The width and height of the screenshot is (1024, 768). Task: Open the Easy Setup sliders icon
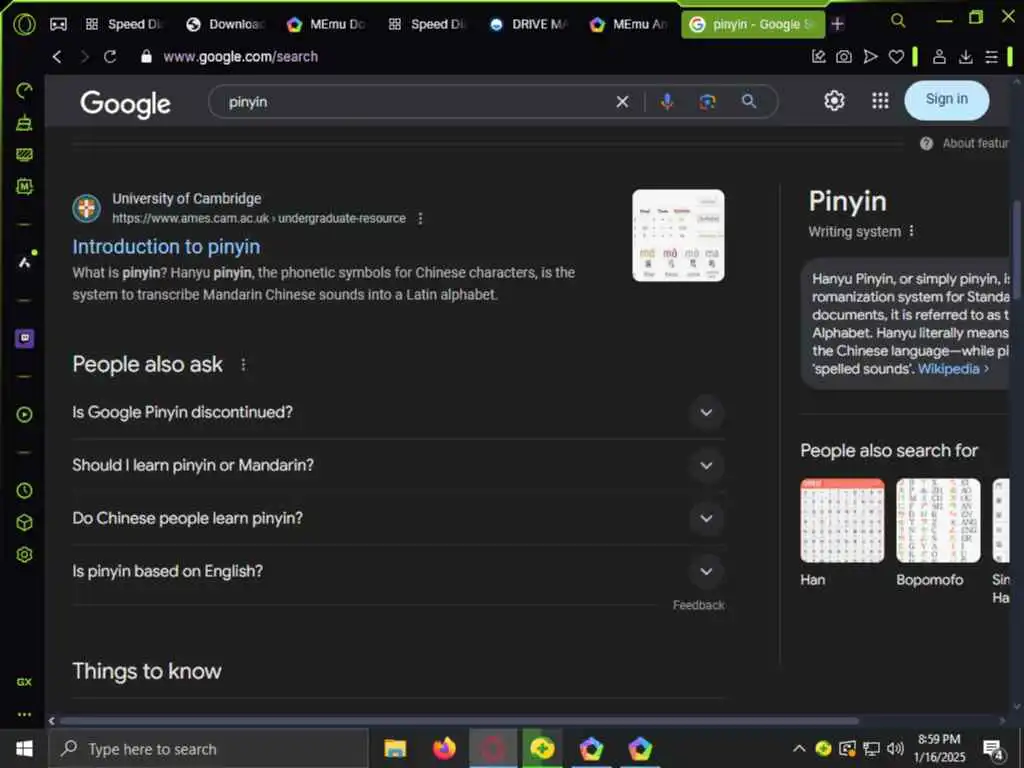point(991,57)
